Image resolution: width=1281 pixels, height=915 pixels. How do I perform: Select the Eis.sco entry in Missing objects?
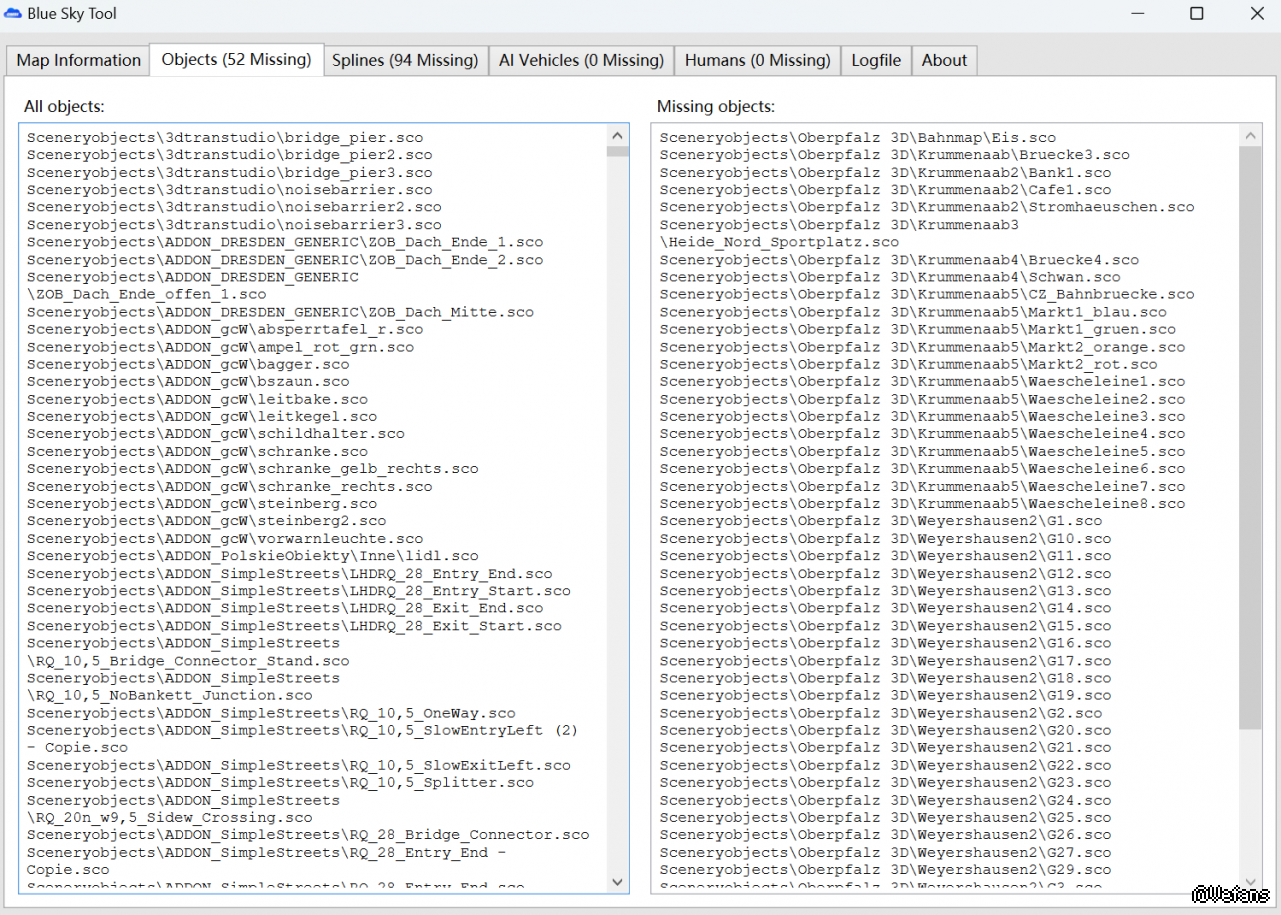coord(857,138)
